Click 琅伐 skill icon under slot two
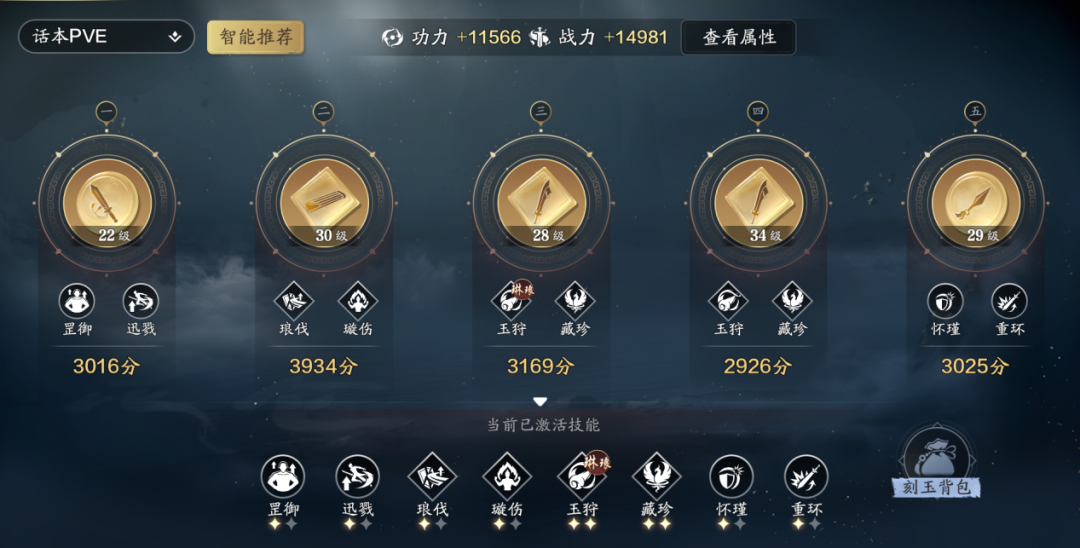Viewport: 1080px width, 548px height. (x=294, y=302)
